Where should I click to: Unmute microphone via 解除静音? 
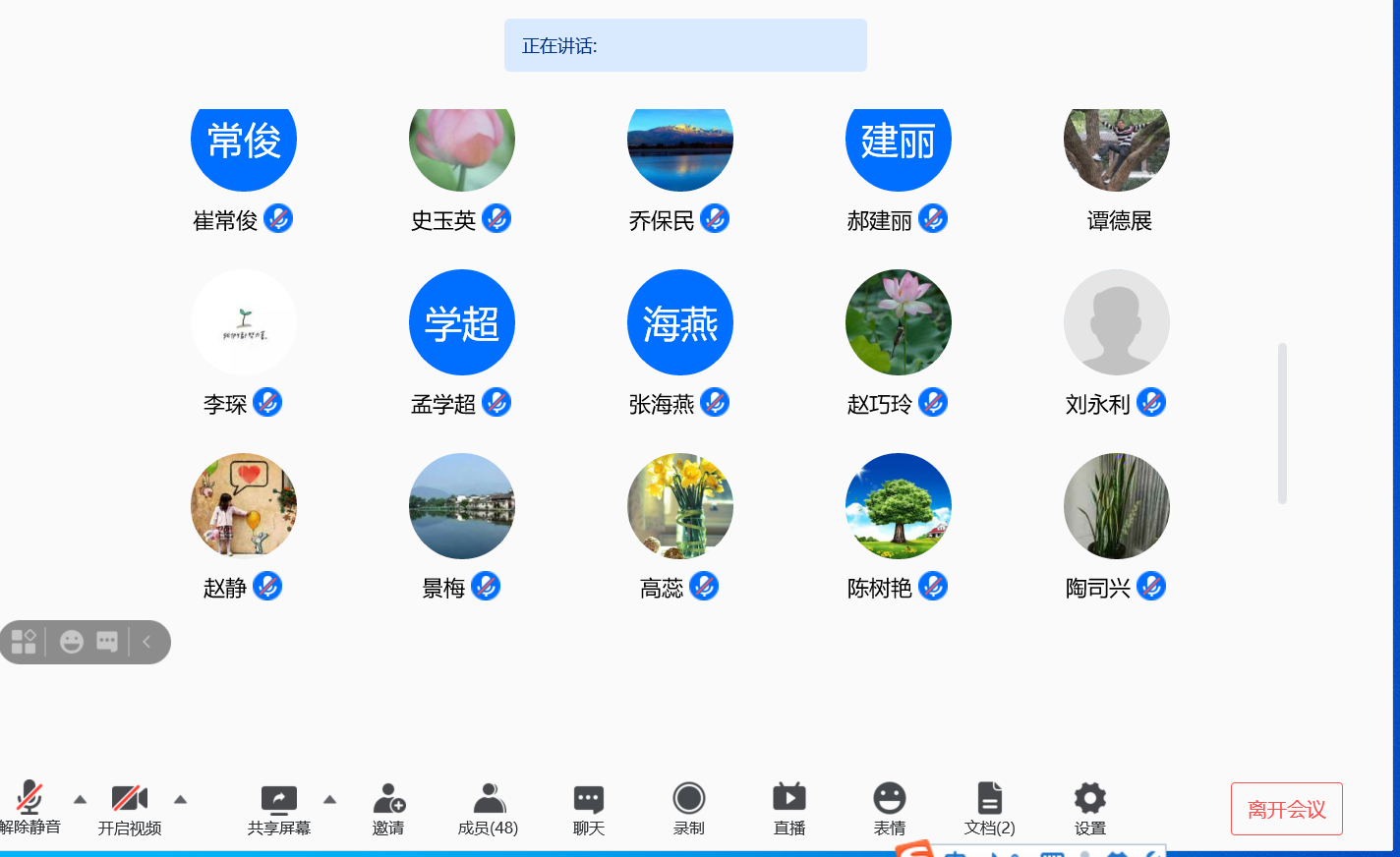point(29,798)
